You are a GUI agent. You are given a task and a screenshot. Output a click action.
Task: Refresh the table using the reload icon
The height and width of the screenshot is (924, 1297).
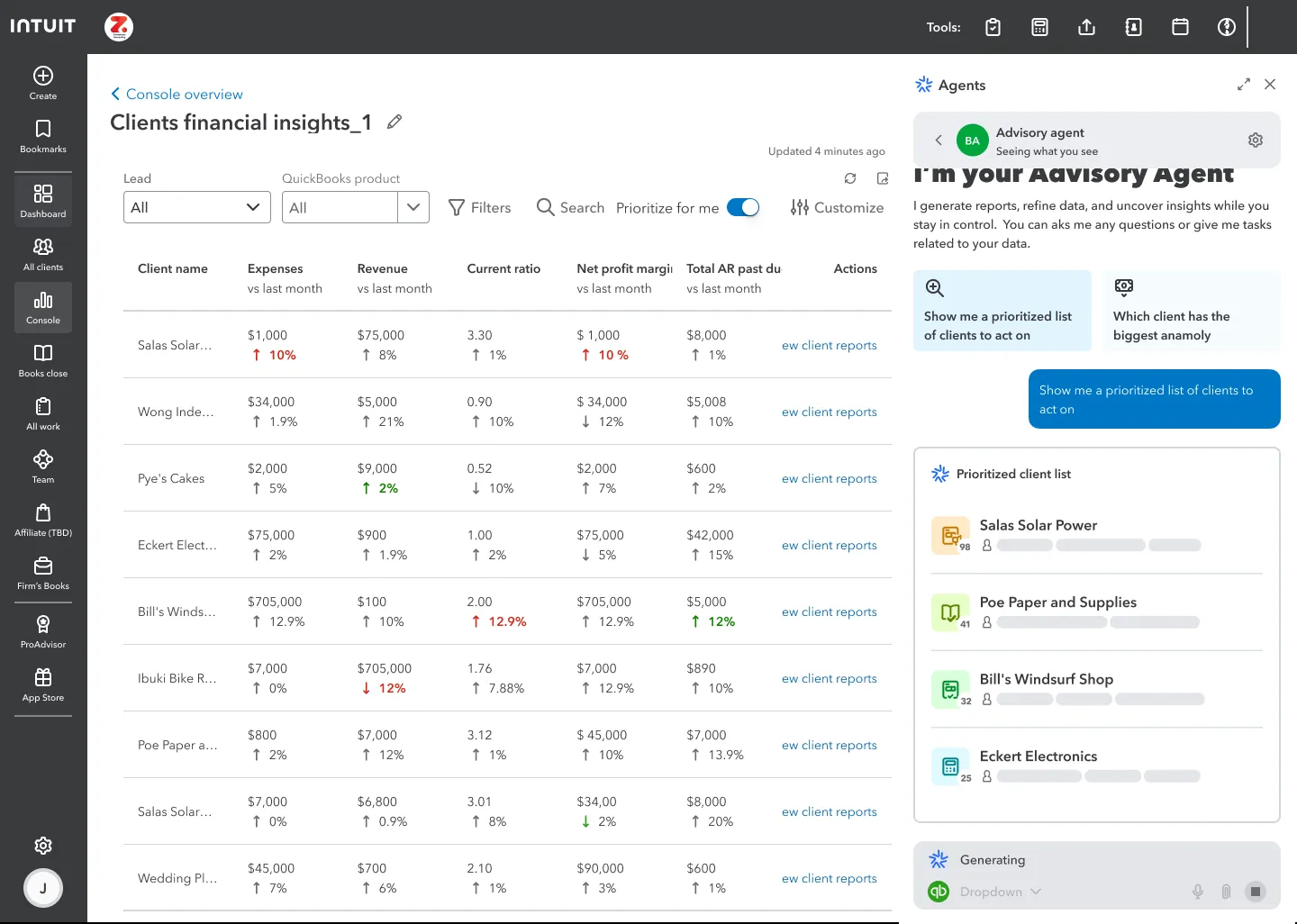pyautogui.click(x=850, y=178)
